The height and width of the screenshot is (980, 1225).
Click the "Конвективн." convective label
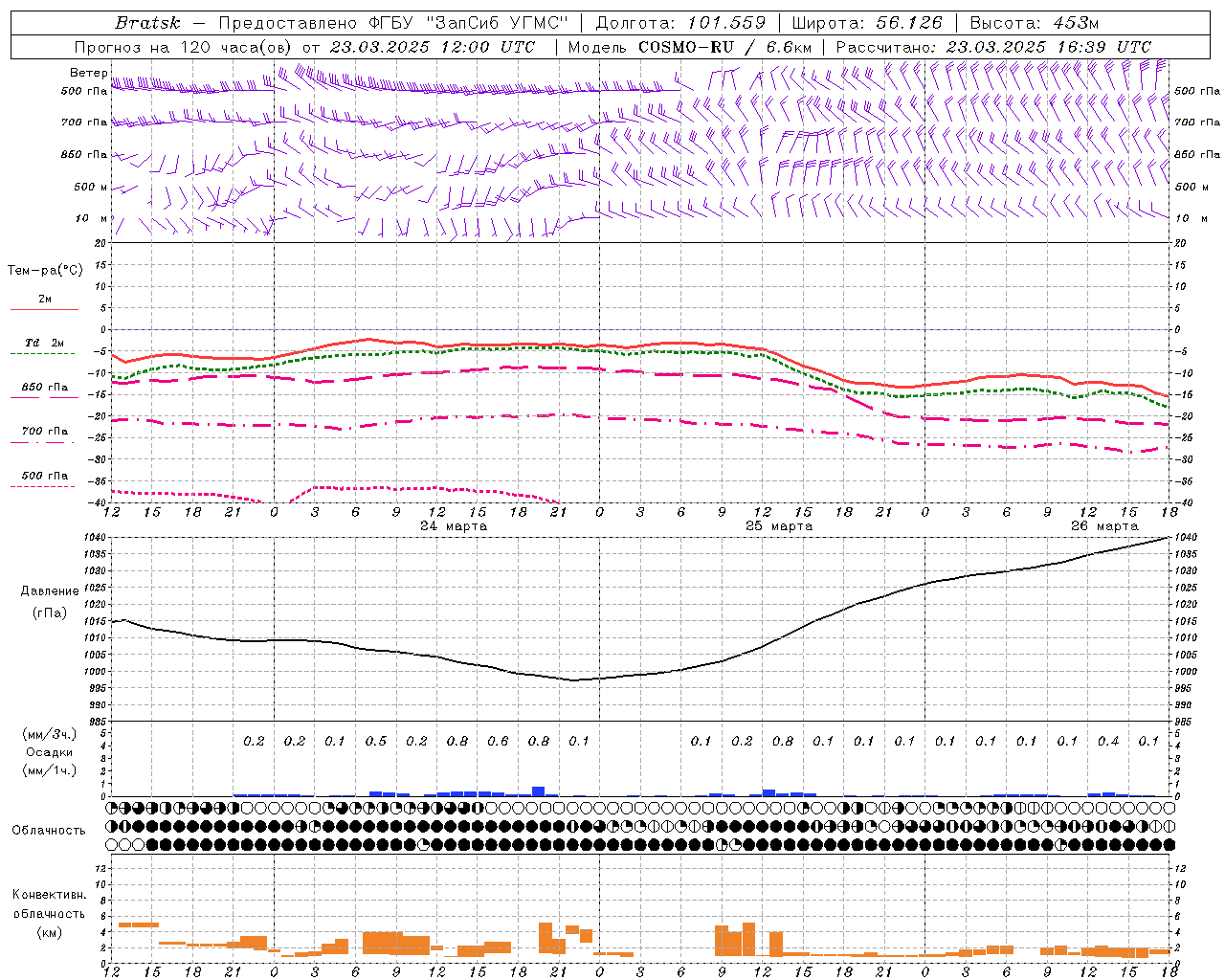point(50,895)
